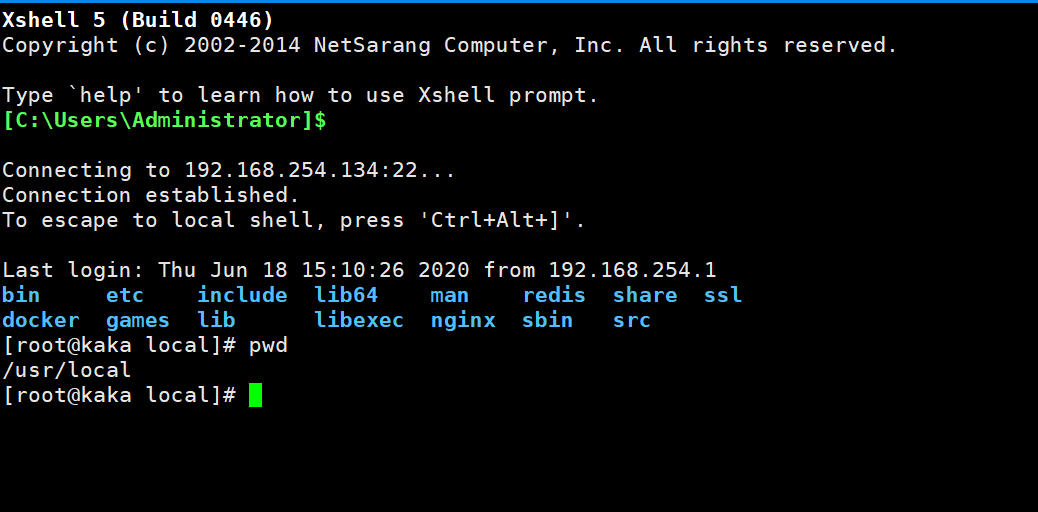Click the 'redis' directory name
The image size is (1038, 512).
click(x=554, y=295)
